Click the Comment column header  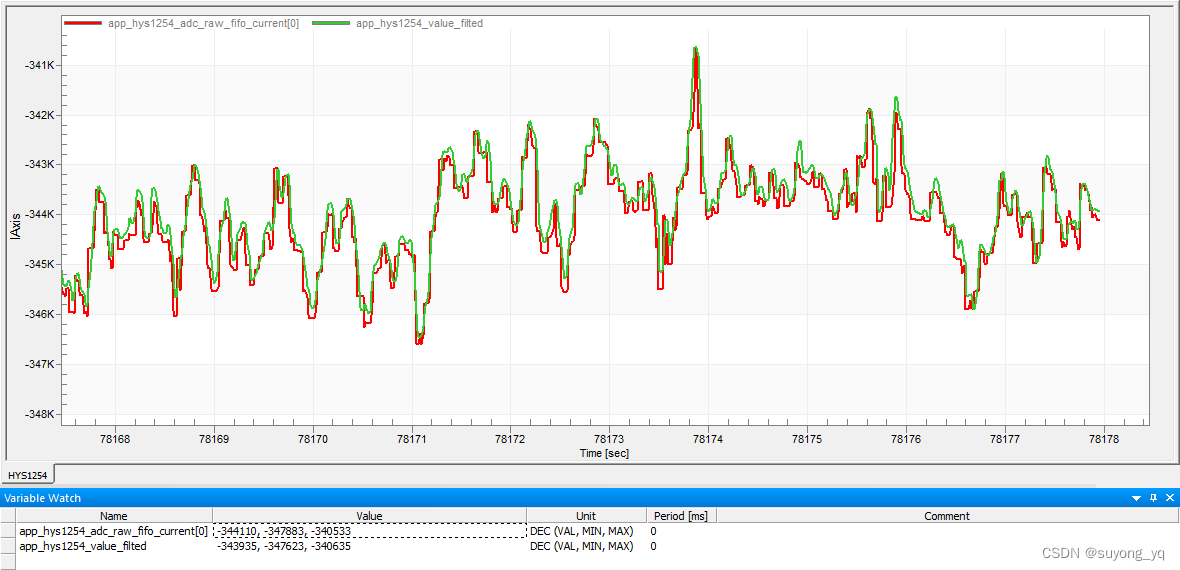click(x=947, y=516)
